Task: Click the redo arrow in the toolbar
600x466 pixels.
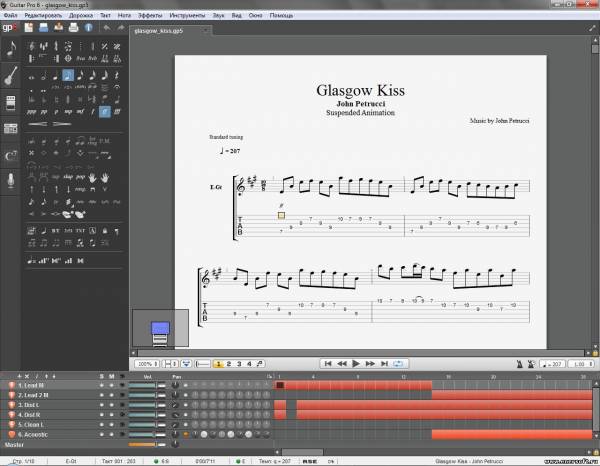Action: (121, 28)
